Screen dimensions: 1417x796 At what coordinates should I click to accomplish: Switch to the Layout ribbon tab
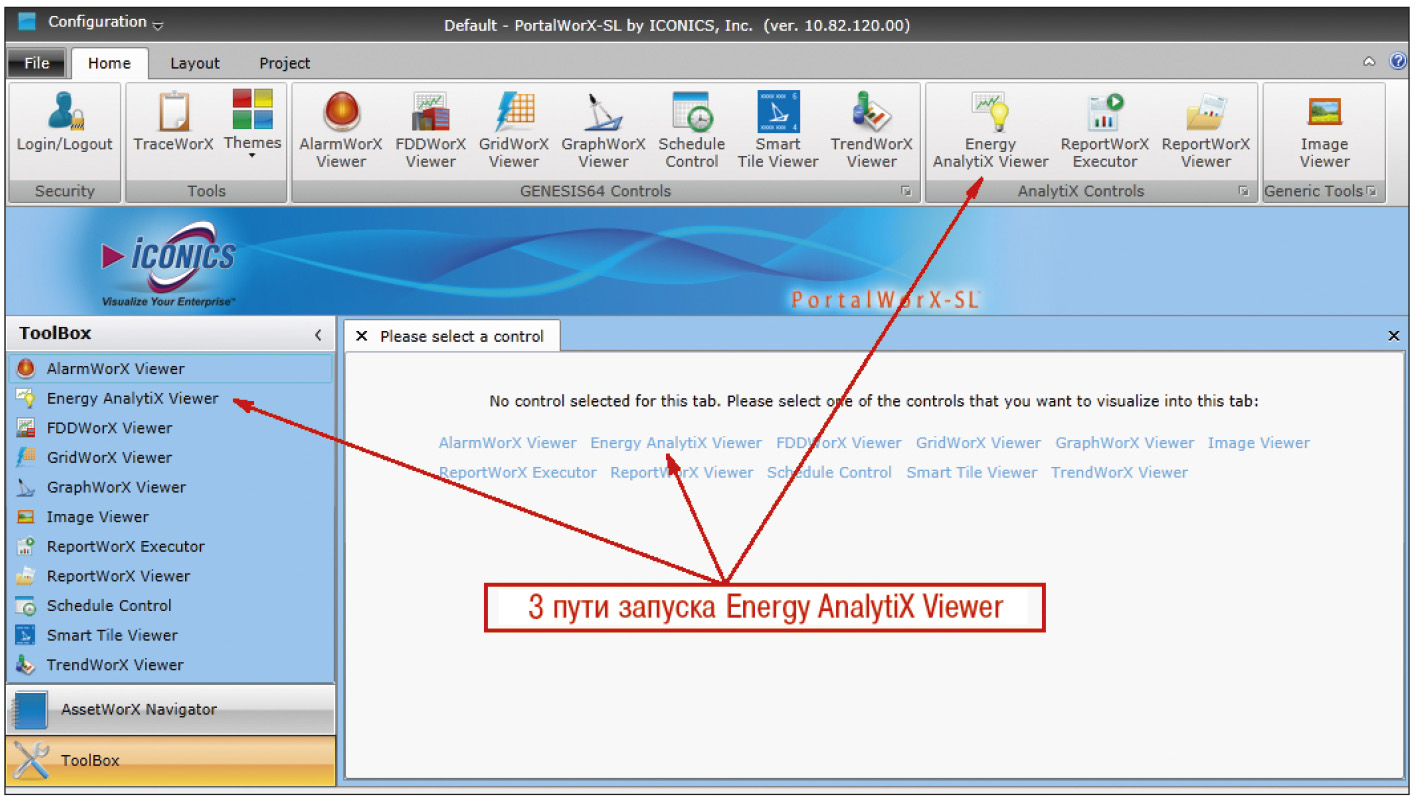(x=194, y=63)
